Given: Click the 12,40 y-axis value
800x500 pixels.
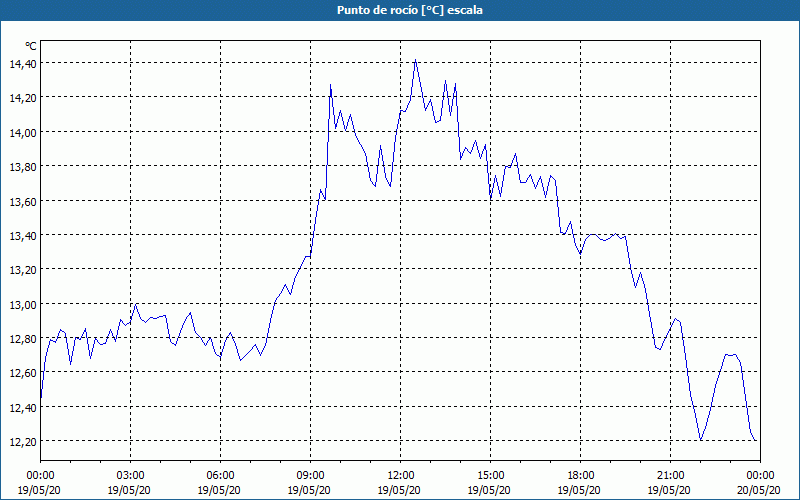Looking at the screenshot, I should pyautogui.click(x=22, y=408).
